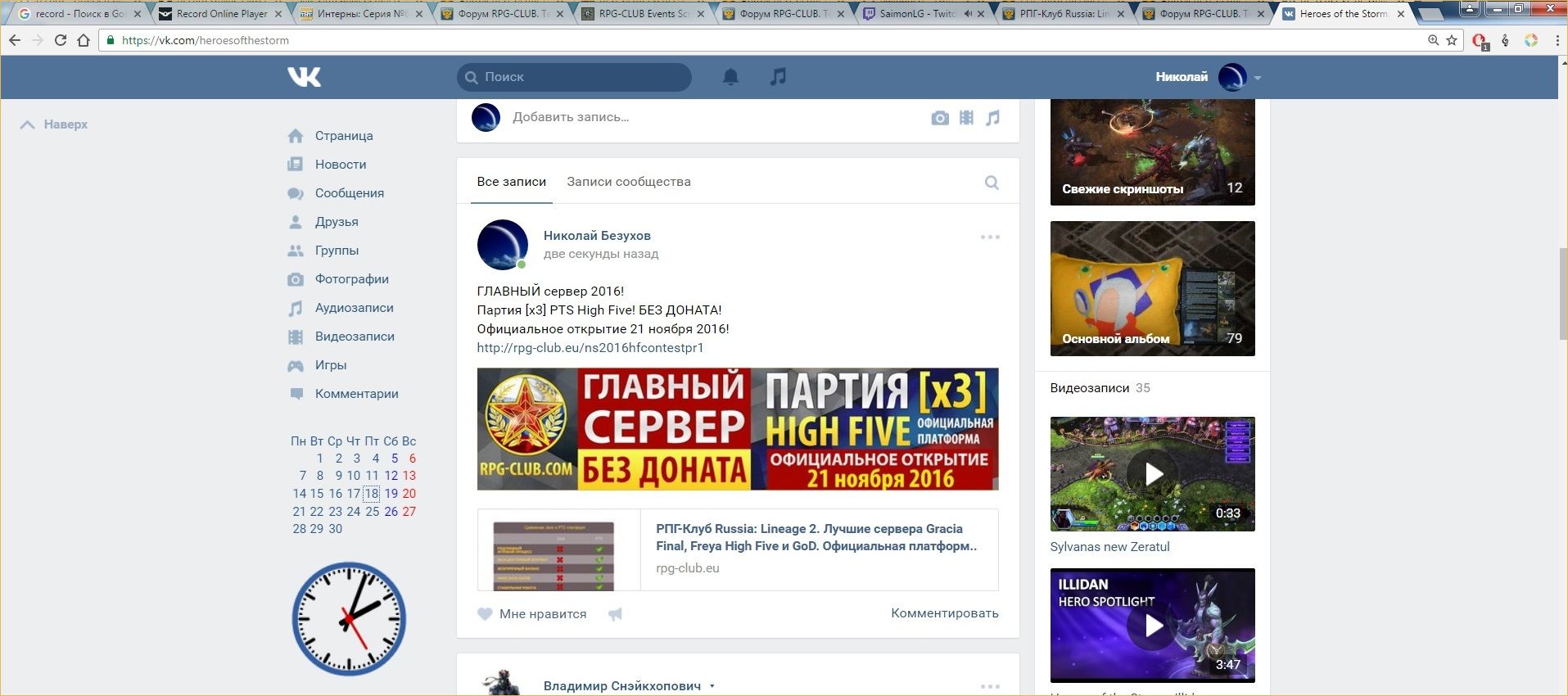Mute speaker icon on SaimonLG tab
The image size is (1568, 696).
pyautogui.click(x=968, y=14)
